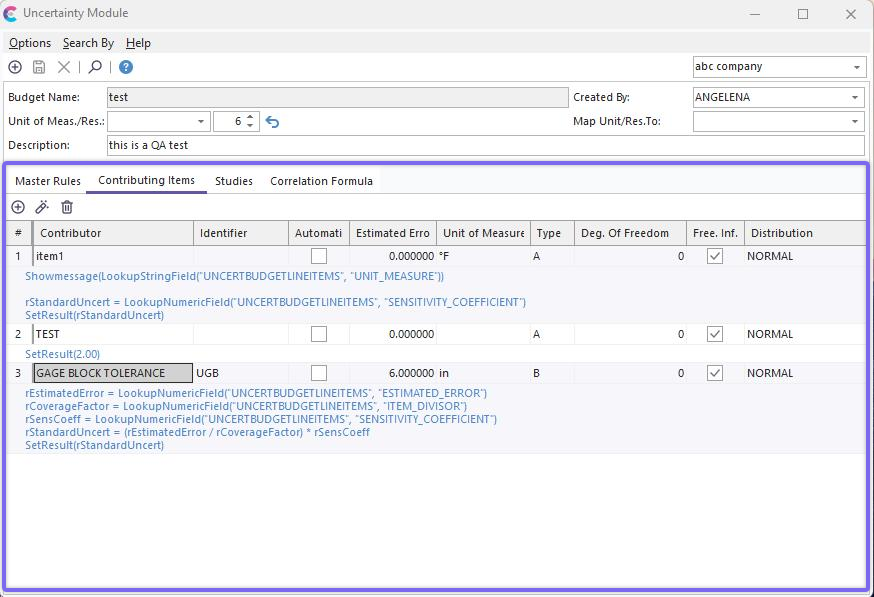The height and width of the screenshot is (597, 874).
Task: Click the blue help question icon
Action: pos(126,67)
